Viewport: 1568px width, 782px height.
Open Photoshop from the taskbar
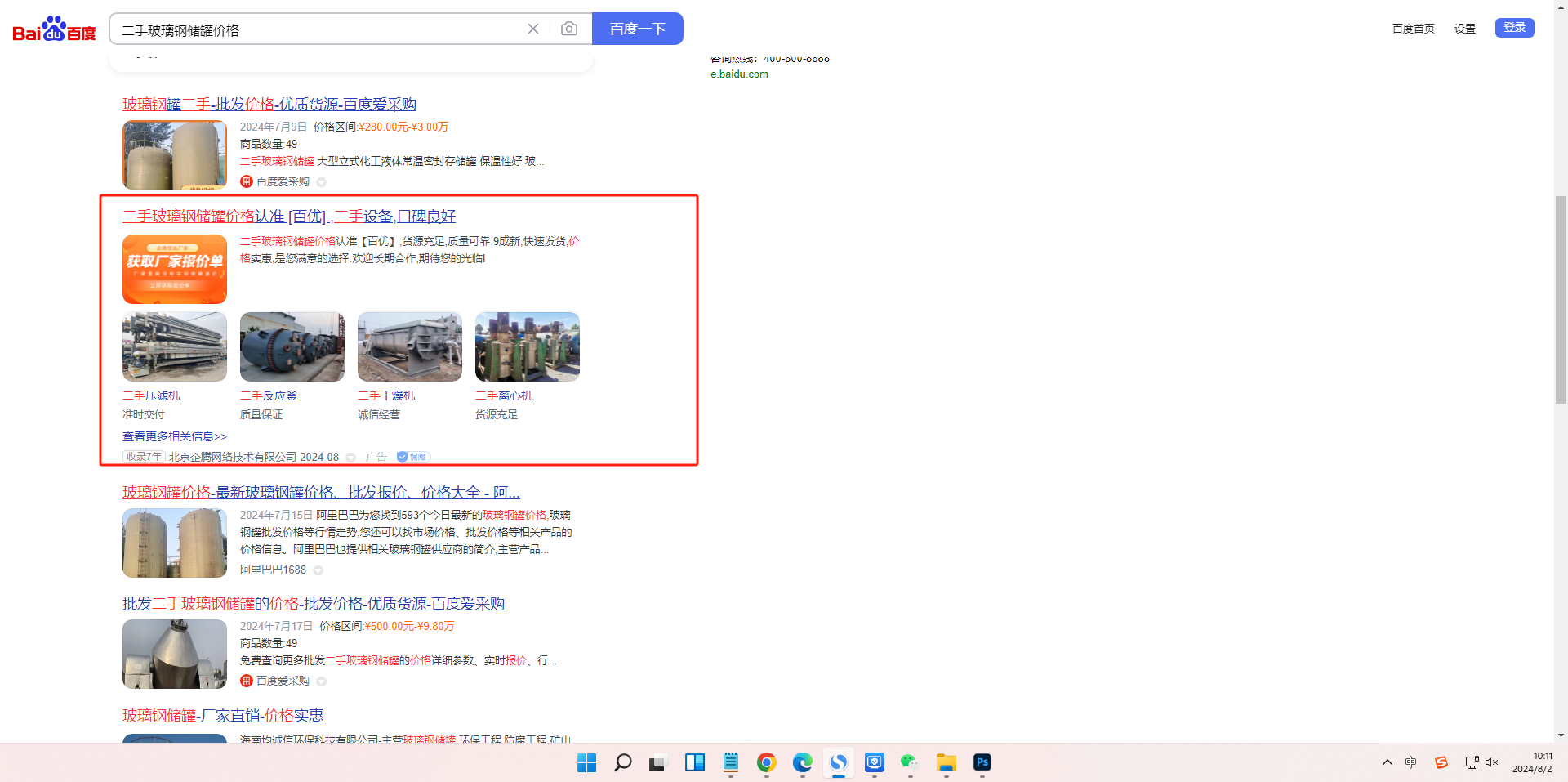coord(982,762)
